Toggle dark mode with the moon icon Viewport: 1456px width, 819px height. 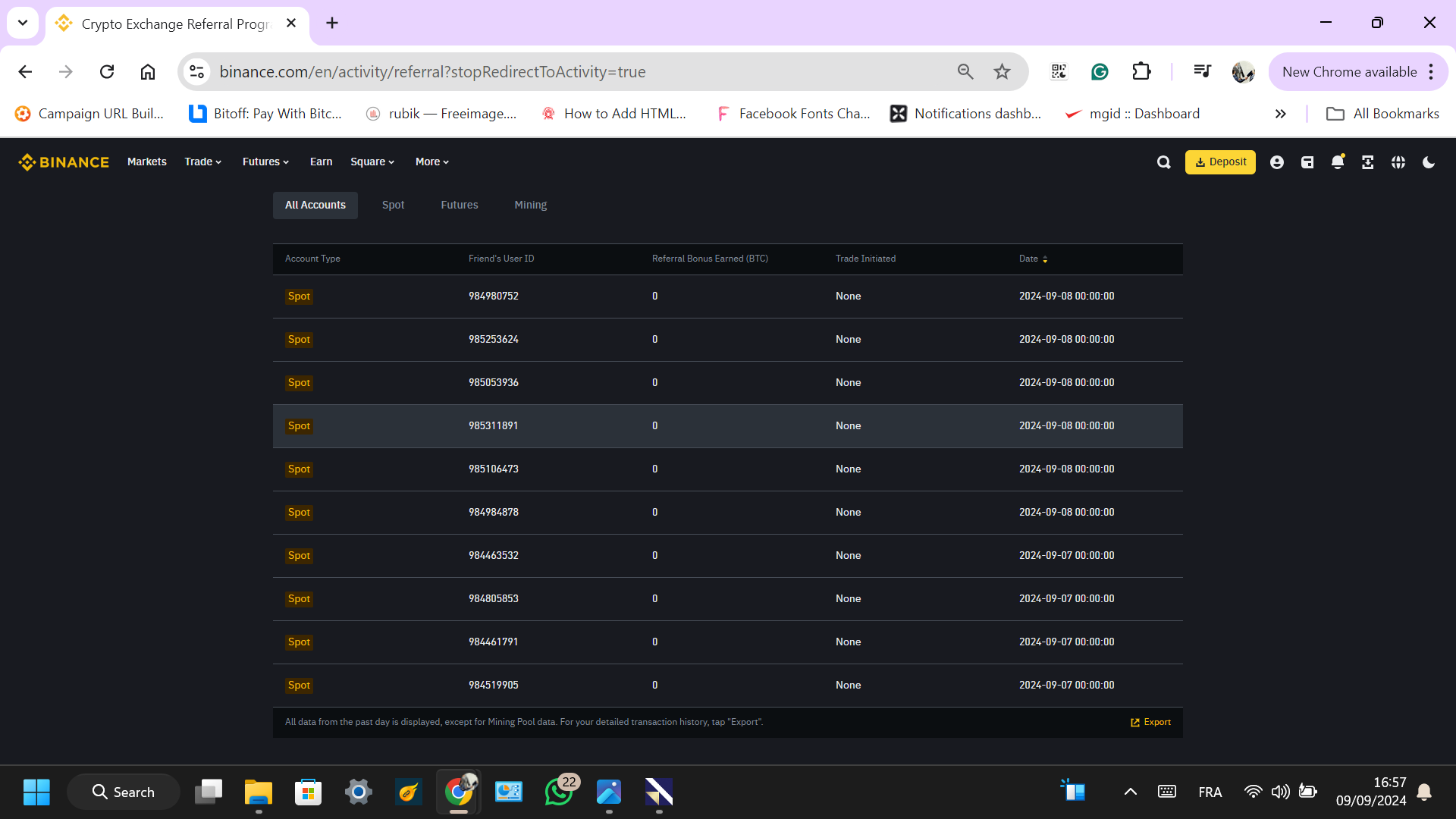(1429, 162)
